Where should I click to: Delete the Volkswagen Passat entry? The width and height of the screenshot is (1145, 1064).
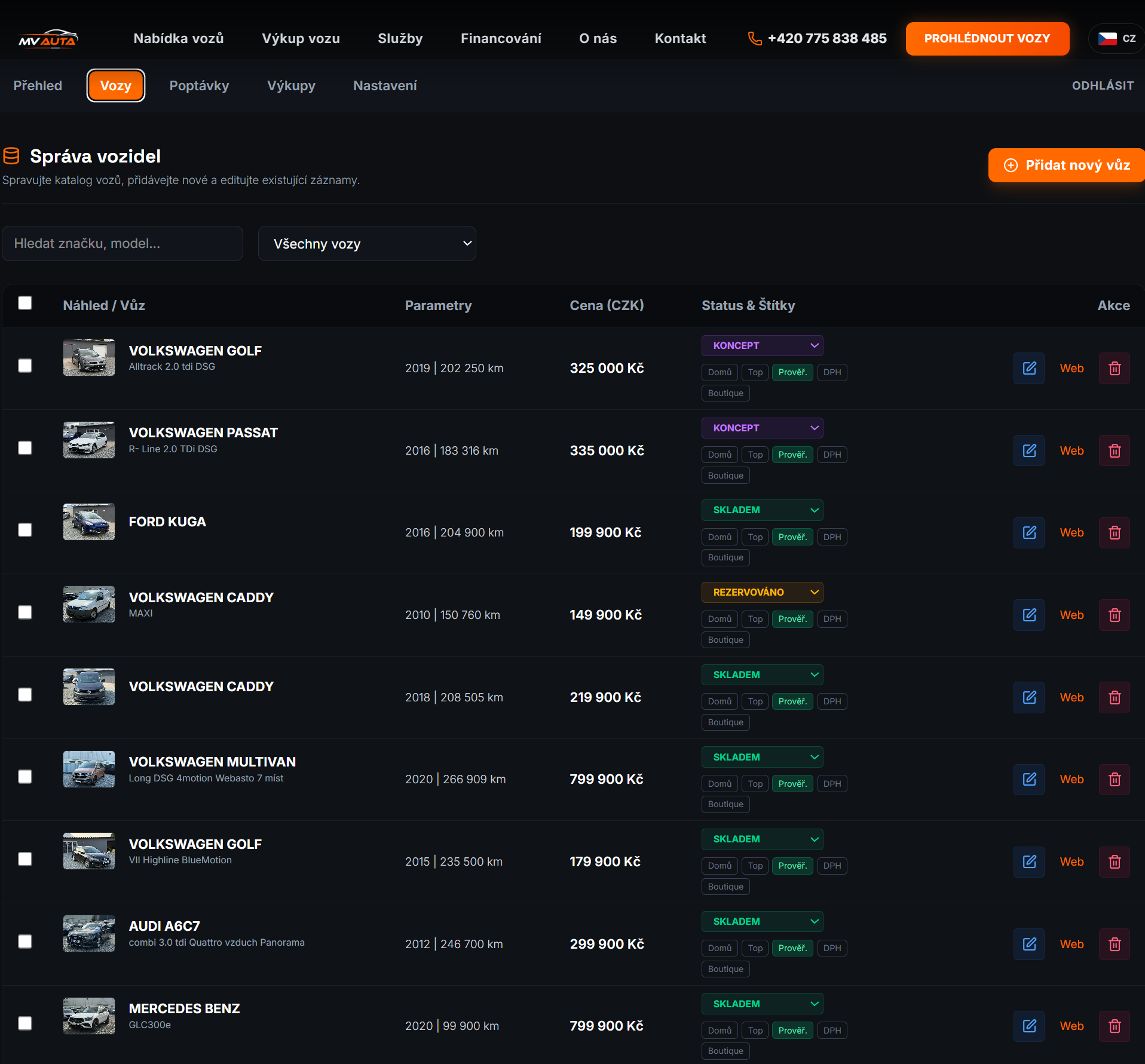click(1115, 450)
